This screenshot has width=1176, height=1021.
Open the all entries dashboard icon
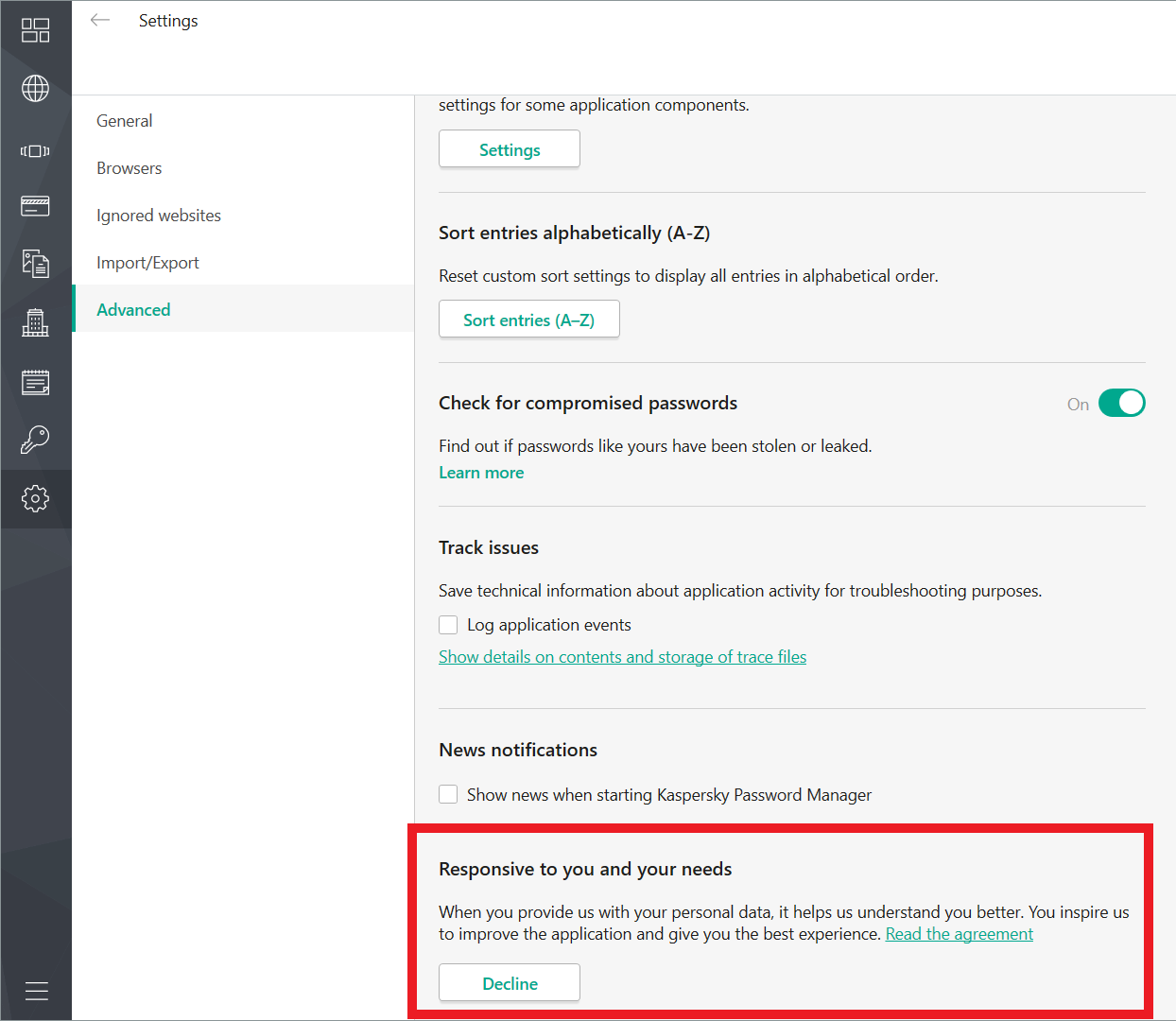coord(35,30)
